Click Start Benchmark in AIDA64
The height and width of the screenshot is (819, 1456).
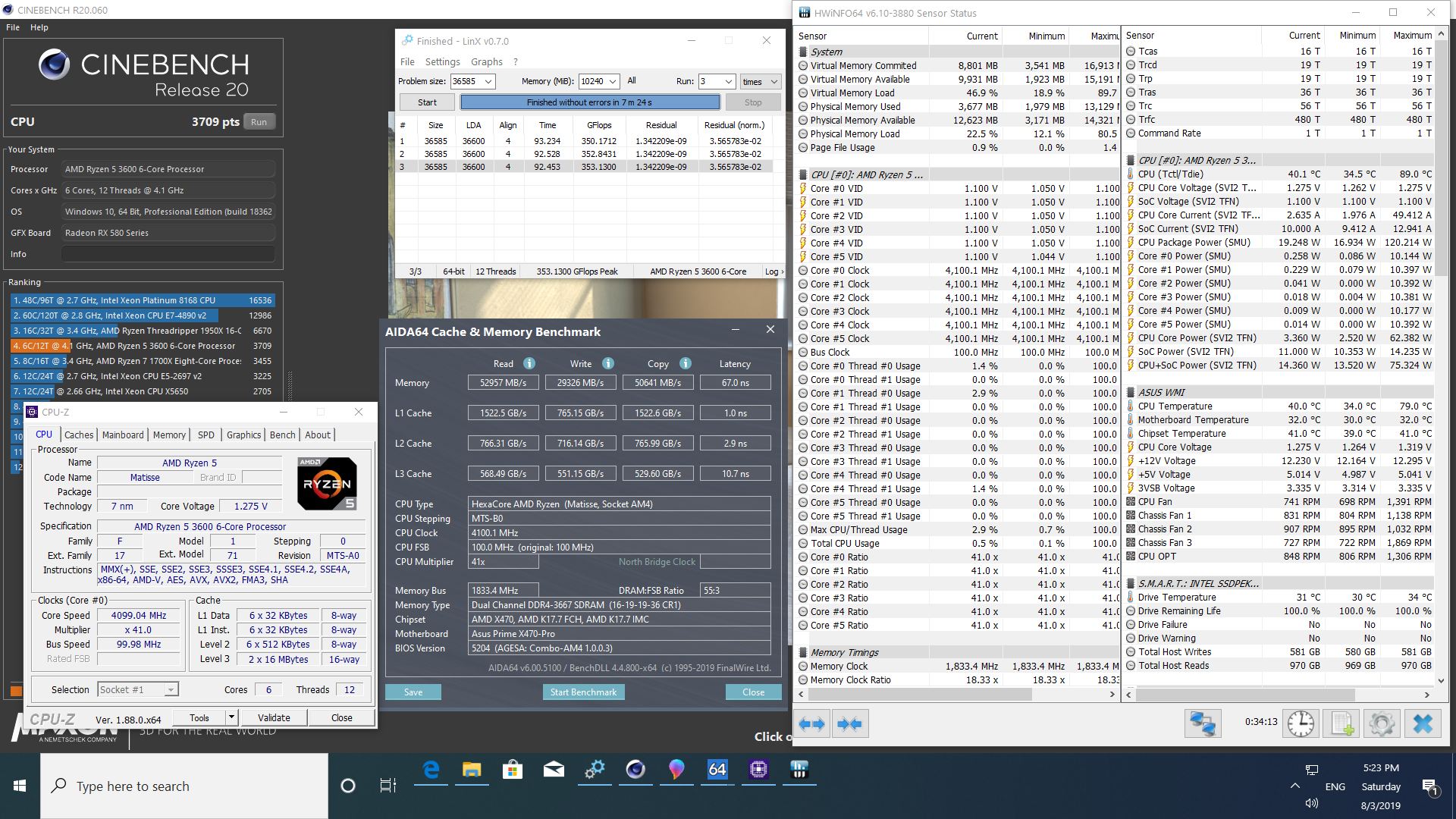pyautogui.click(x=583, y=692)
